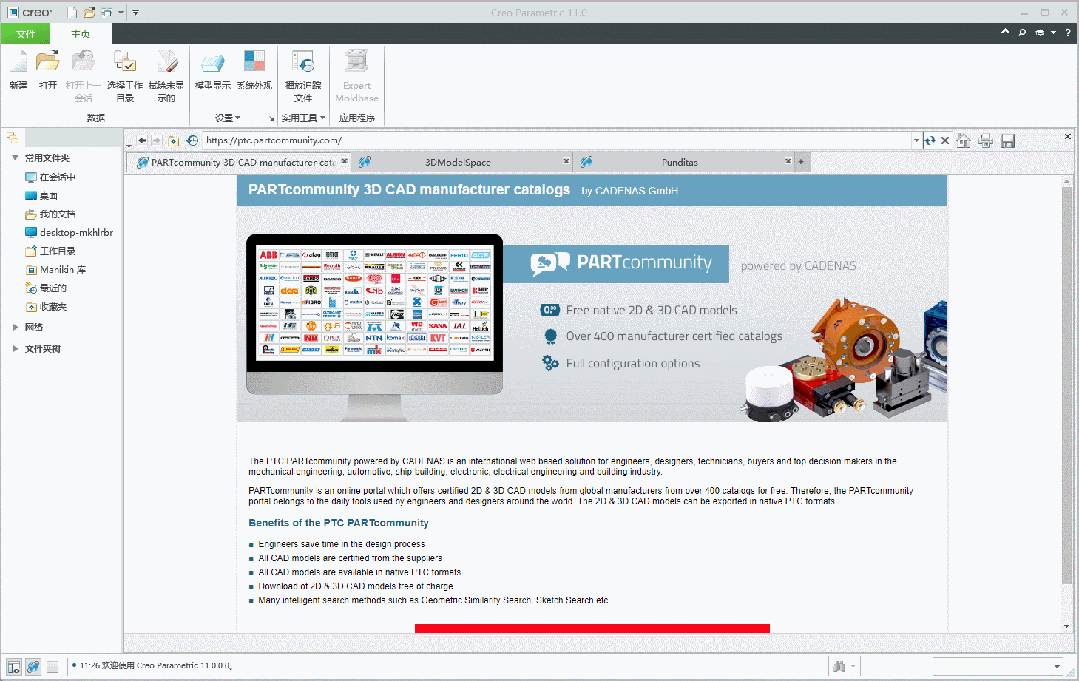Open the Manikin 库 library item

click(x=56, y=270)
